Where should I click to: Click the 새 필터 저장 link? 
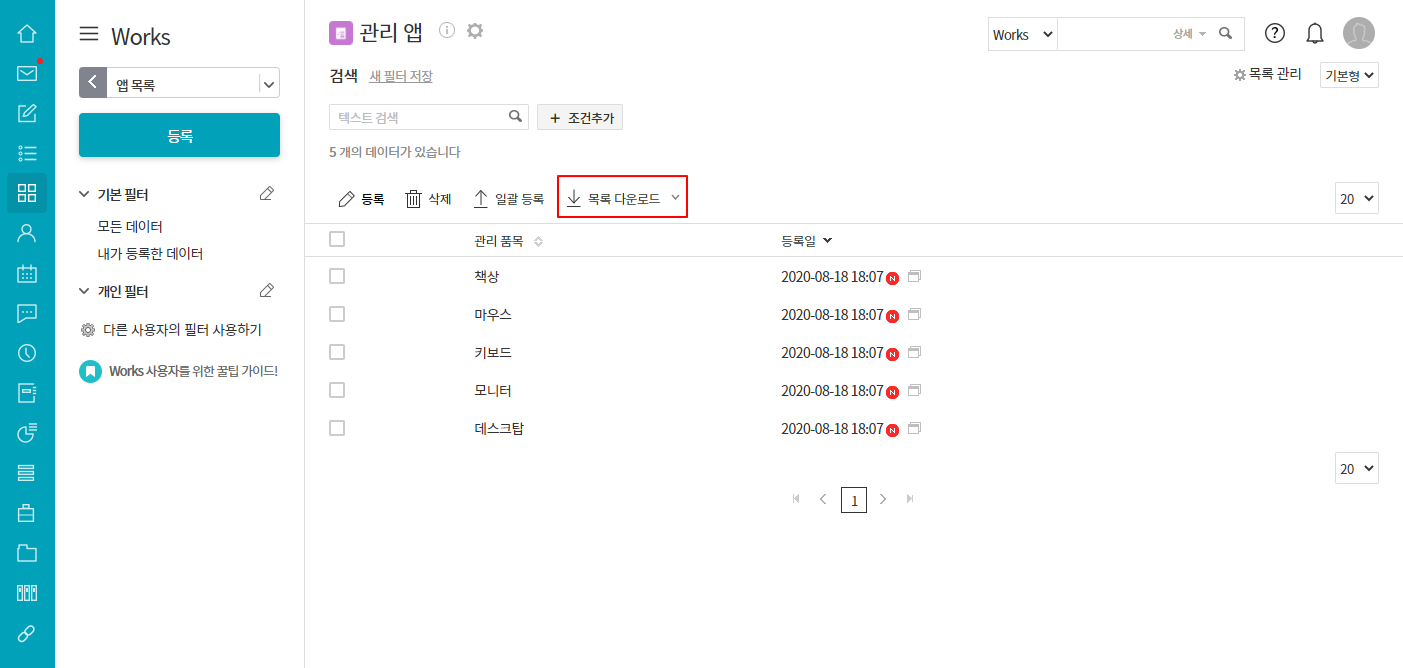click(x=401, y=76)
